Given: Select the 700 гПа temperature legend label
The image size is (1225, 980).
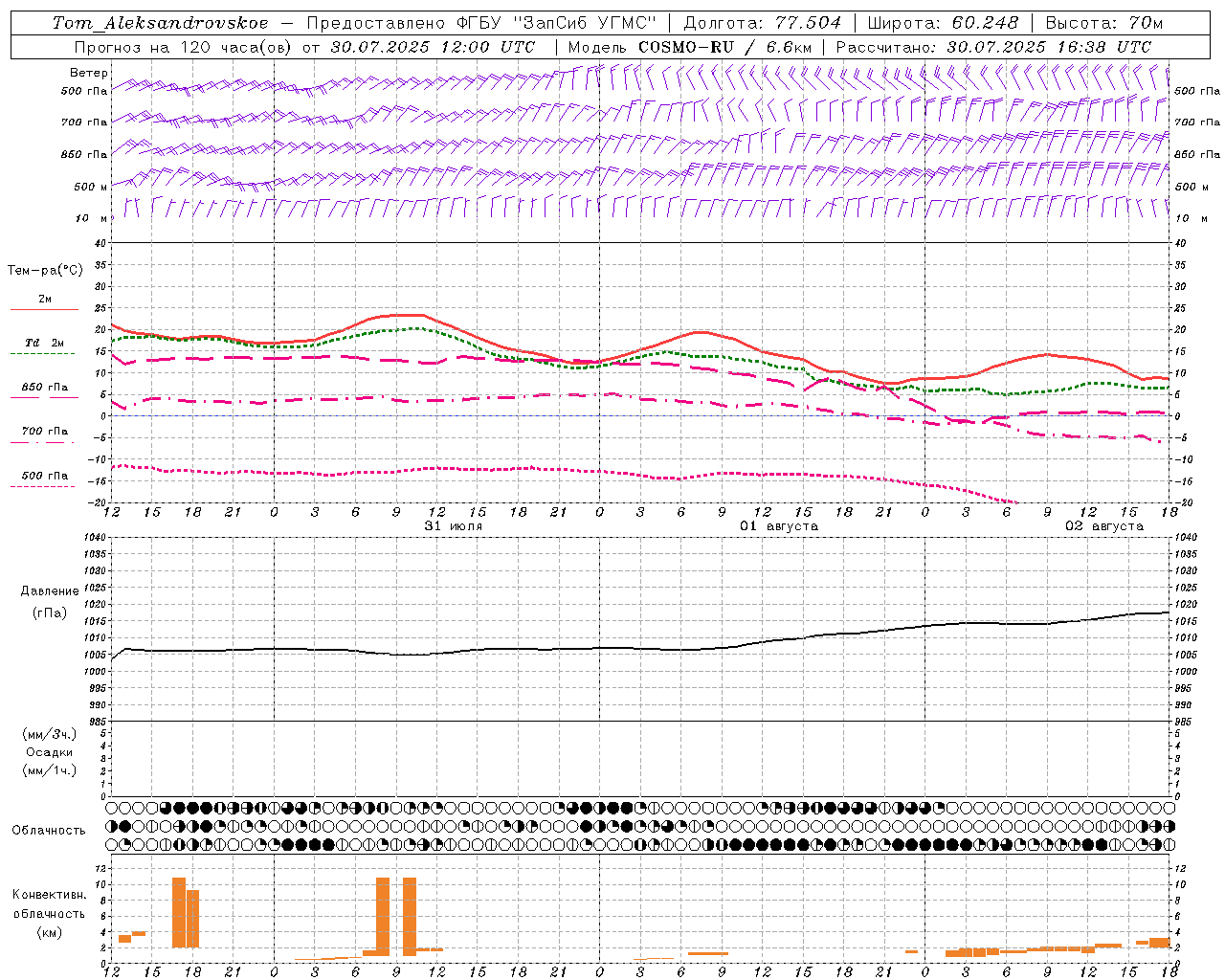Looking at the screenshot, I should [x=45, y=432].
